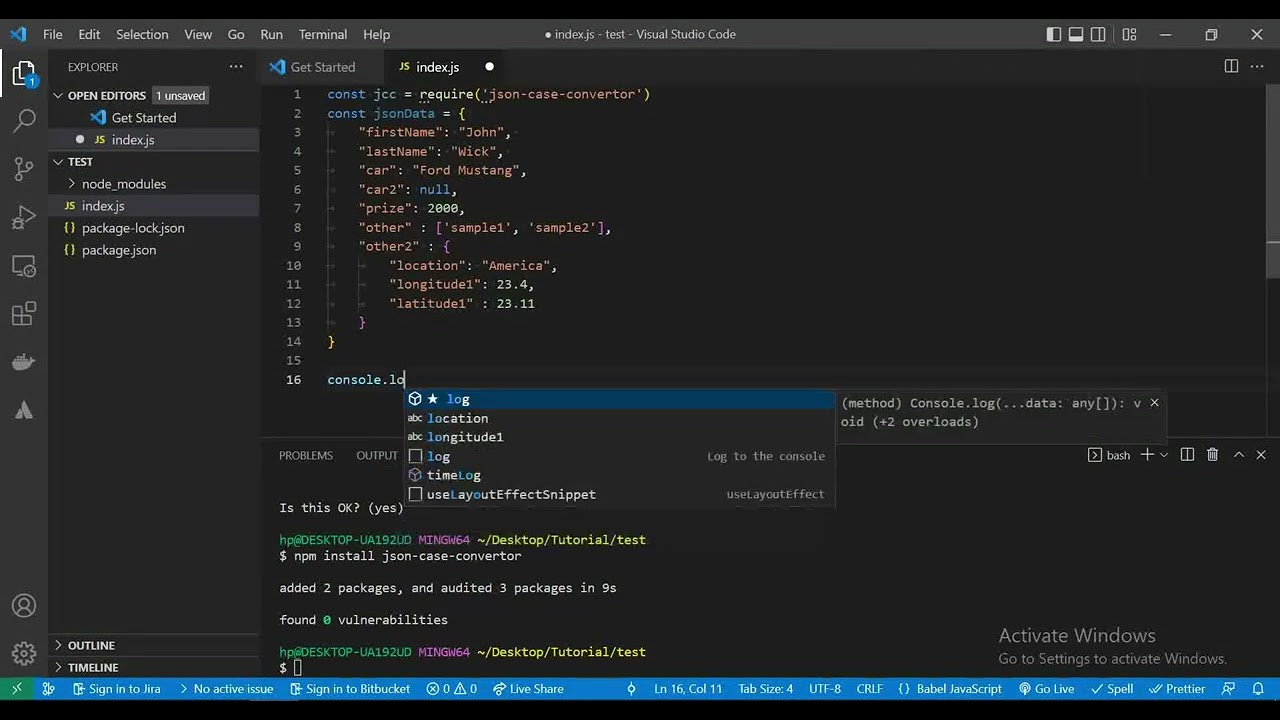Screen dimensions: 1280x720
Task: Select the bash terminal label
Action: 1109,455
